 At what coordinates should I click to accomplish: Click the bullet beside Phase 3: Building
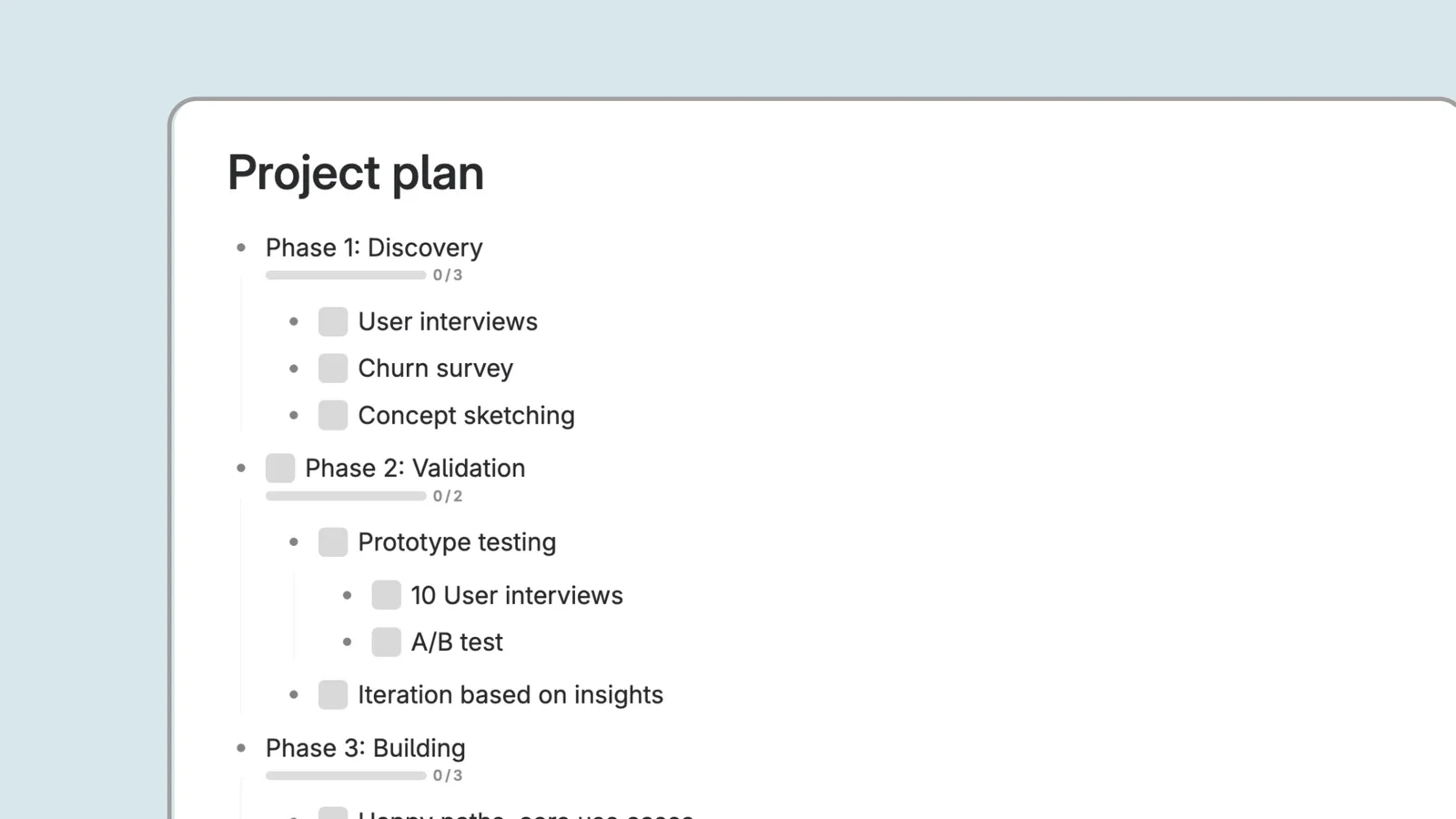[x=241, y=747]
